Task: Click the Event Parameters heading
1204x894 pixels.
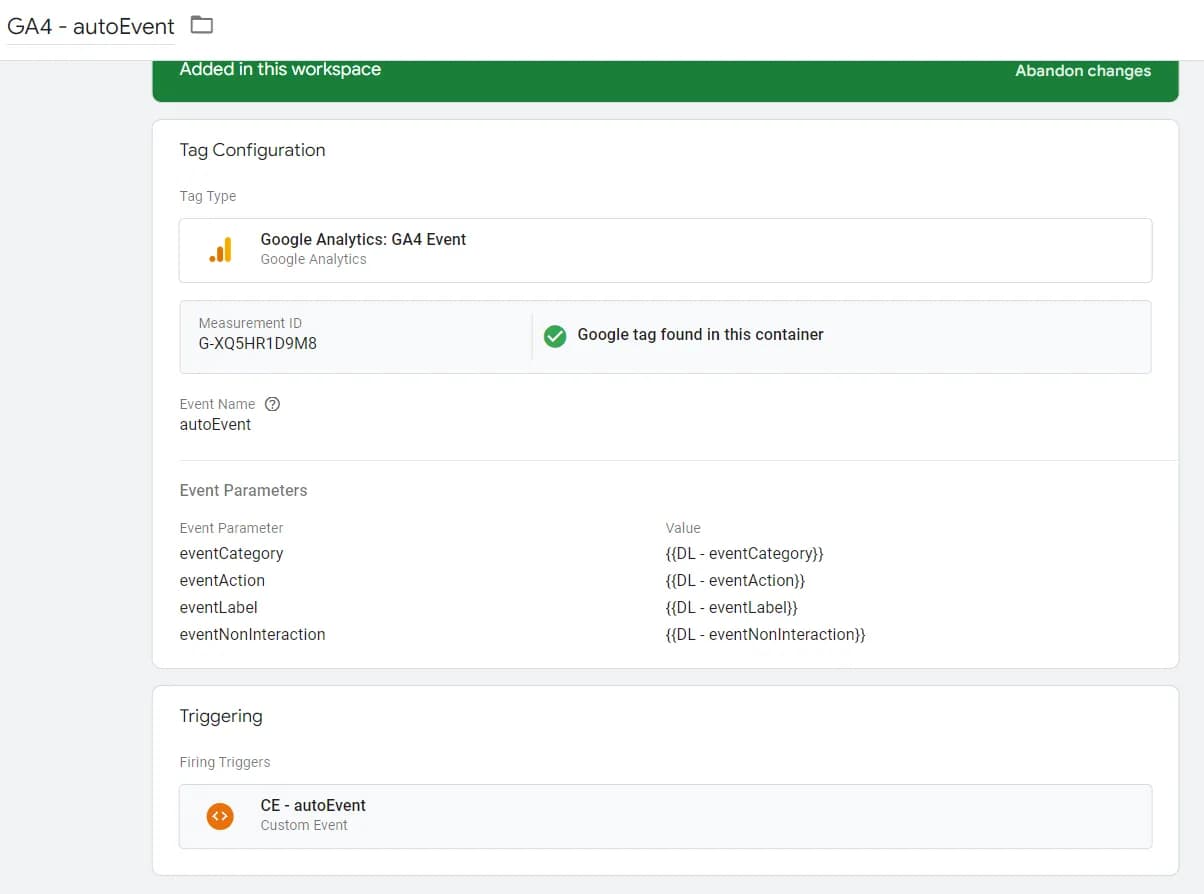Action: coord(243,490)
